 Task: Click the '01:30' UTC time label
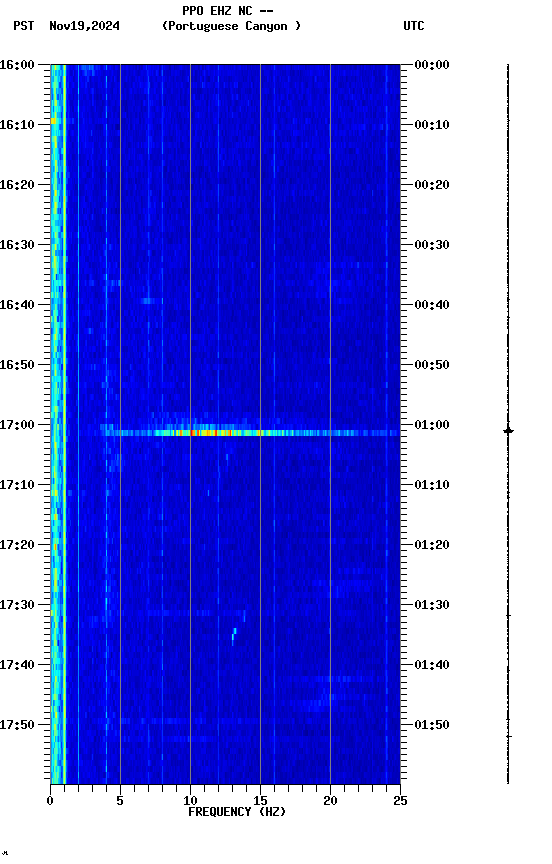point(432,605)
